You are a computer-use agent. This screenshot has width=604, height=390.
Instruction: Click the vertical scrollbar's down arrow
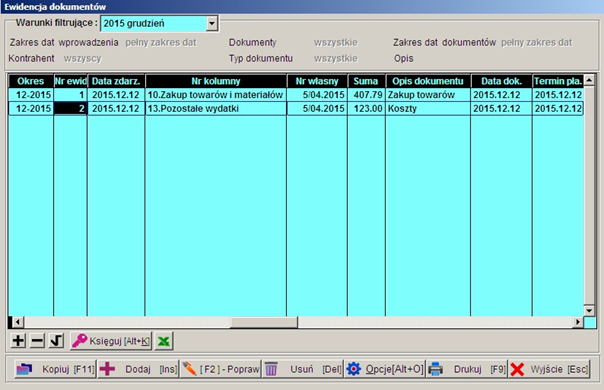[589, 311]
